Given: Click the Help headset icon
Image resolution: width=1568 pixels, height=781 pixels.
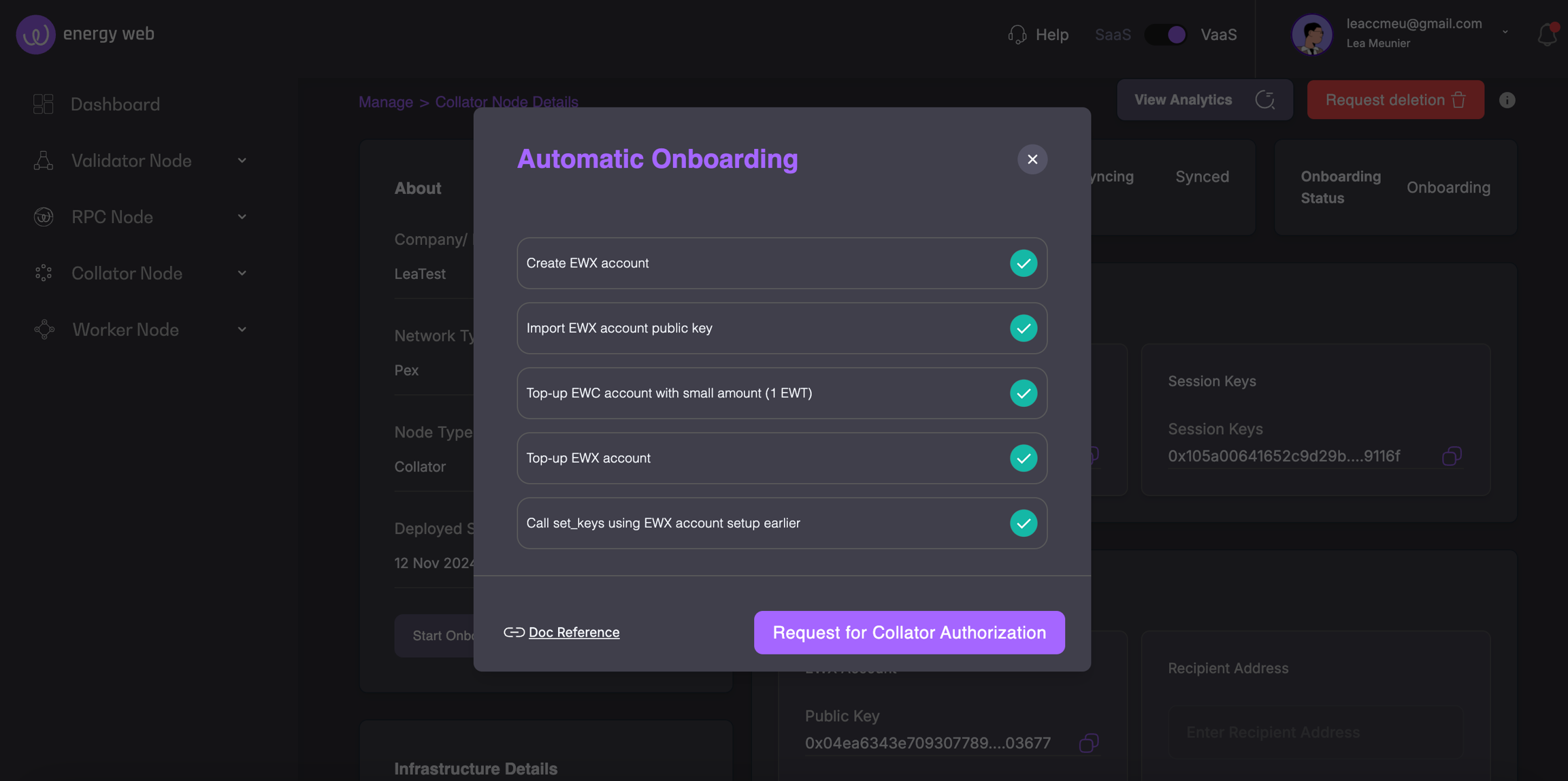Looking at the screenshot, I should pos(1017,34).
